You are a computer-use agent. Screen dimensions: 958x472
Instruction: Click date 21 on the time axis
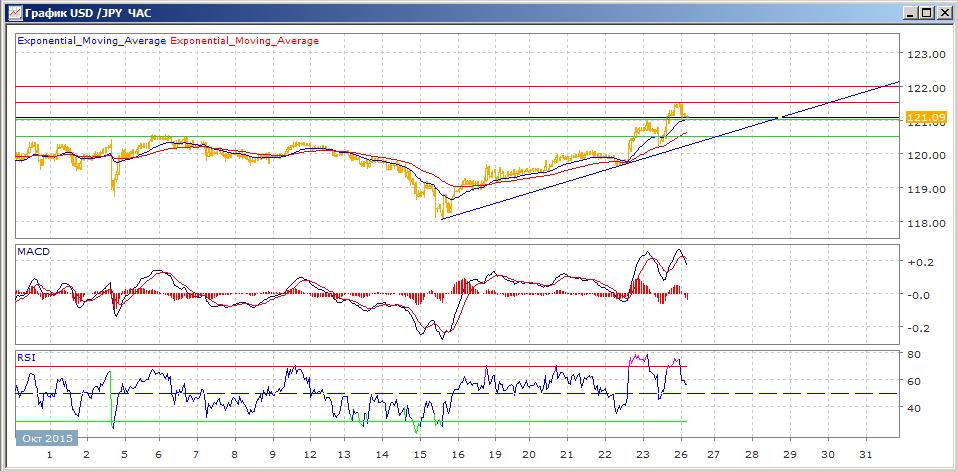click(x=568, y=455)
